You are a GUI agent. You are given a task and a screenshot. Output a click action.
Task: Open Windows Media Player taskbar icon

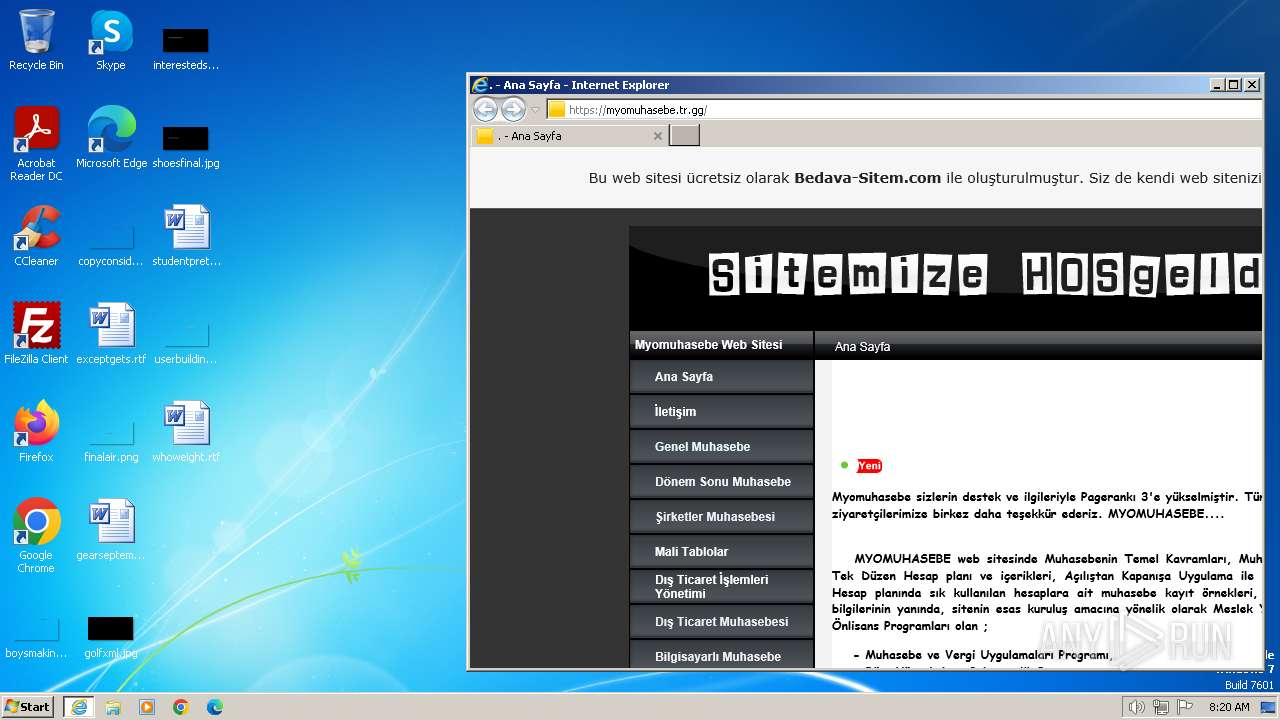point(147,707)
